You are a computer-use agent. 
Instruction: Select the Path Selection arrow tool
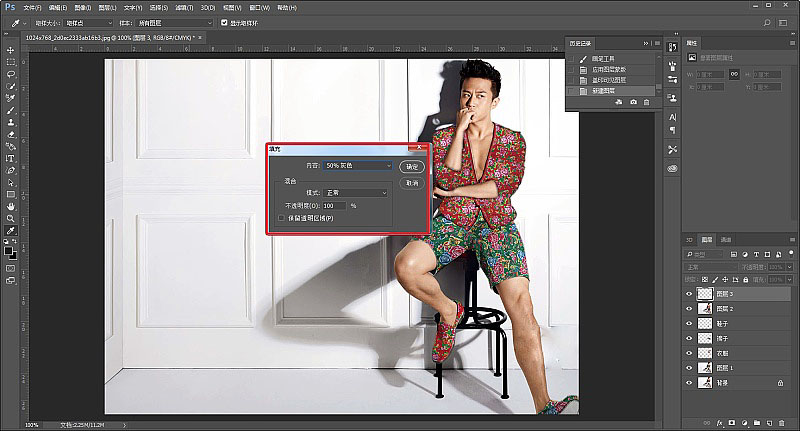coord(10,183)
